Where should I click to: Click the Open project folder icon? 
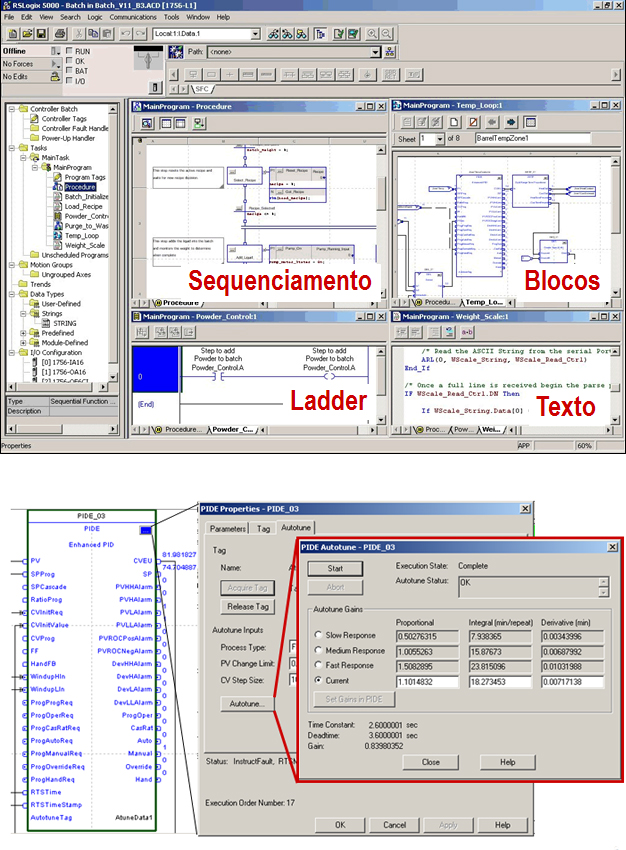click(27, 34)
